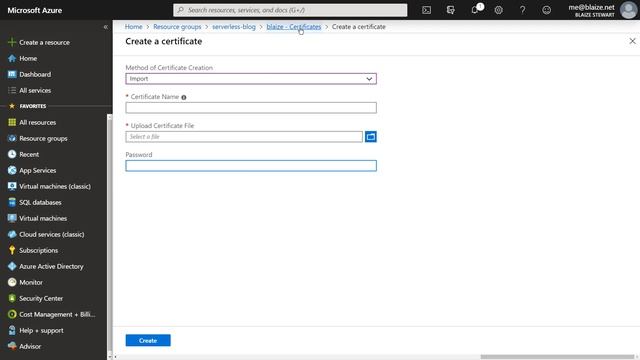Image resolution: width=640 pixels, height=360 pixels.
Task: Browse for certificate file with folder icon
Action: click(371, 137)
